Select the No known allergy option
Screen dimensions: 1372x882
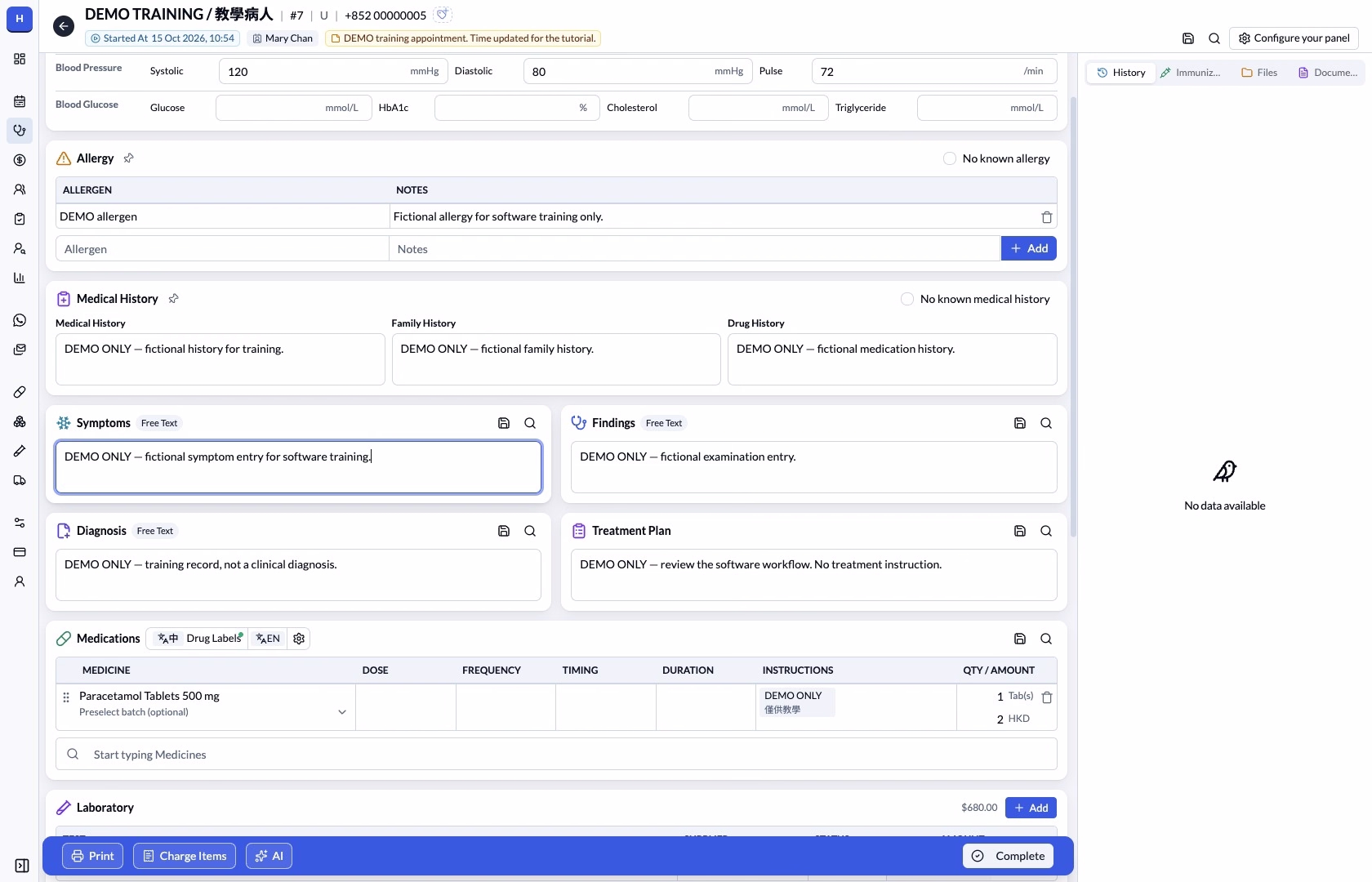[949, 158]
